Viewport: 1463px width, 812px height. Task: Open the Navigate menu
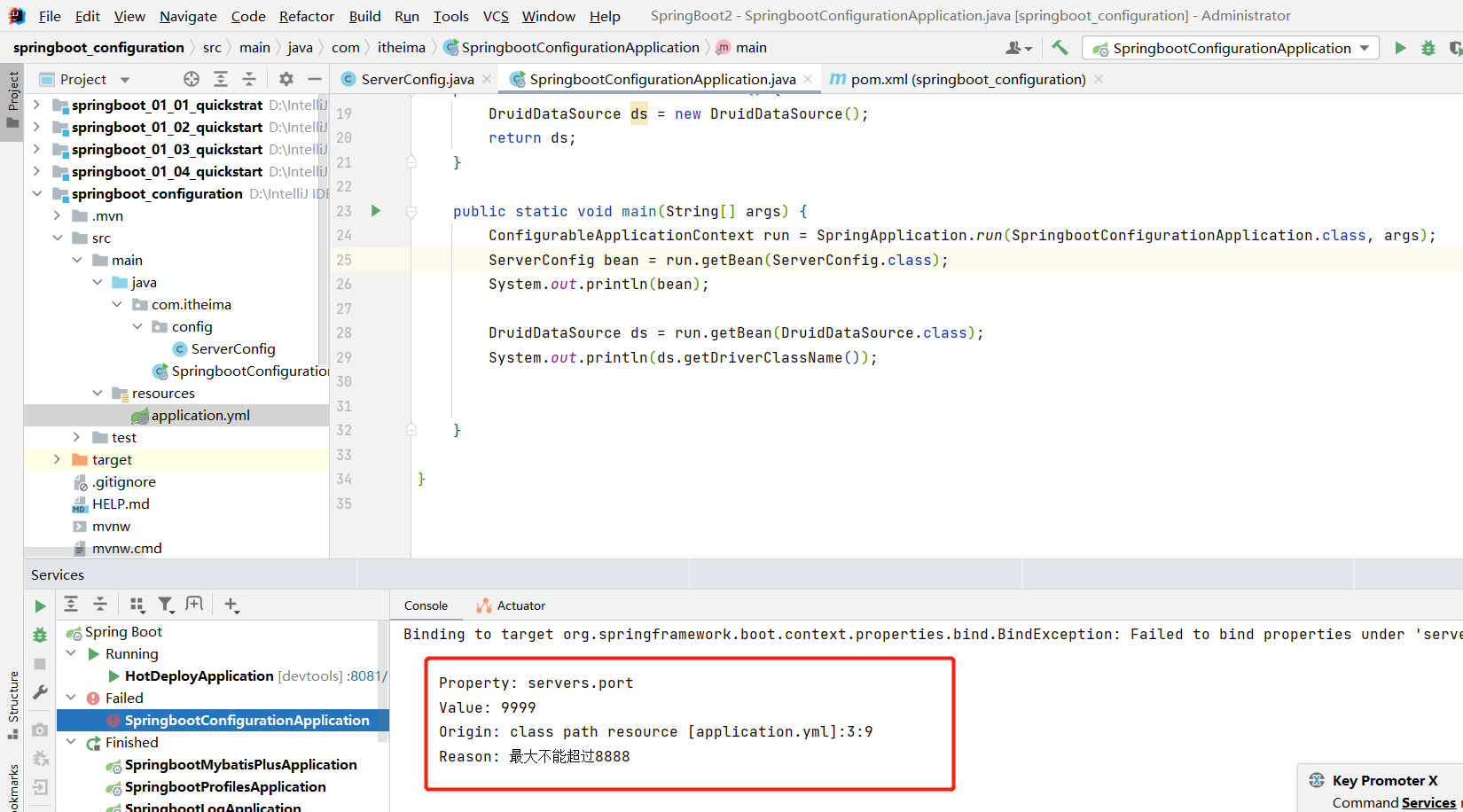[x=188, y=16]
